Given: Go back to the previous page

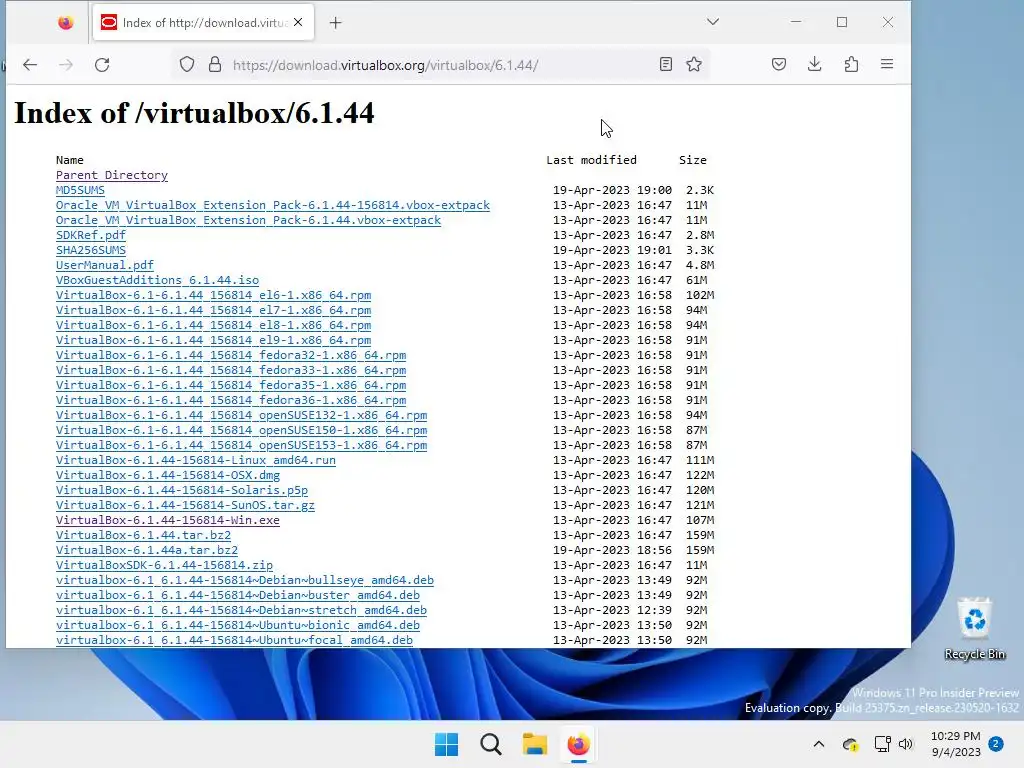Looking at the screenshot, I should click(30, 65).
